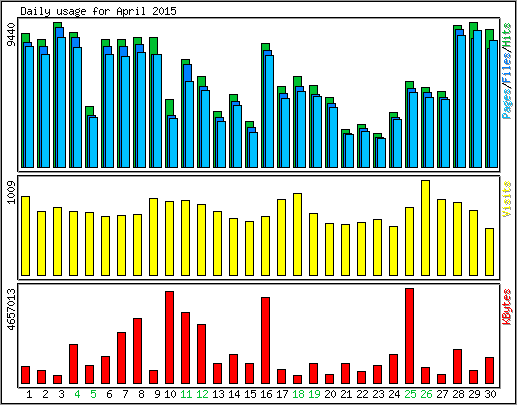Image resolution: width=517 pixels, height=405 pixels.
Task: Click the cyan Pages bar for day 29
Action: click(477, 99)
